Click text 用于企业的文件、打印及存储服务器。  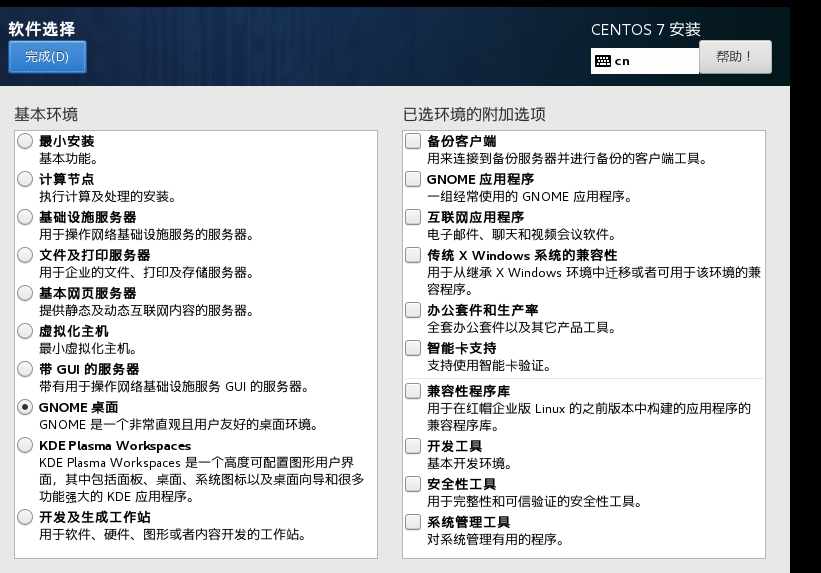pos(146,272)
